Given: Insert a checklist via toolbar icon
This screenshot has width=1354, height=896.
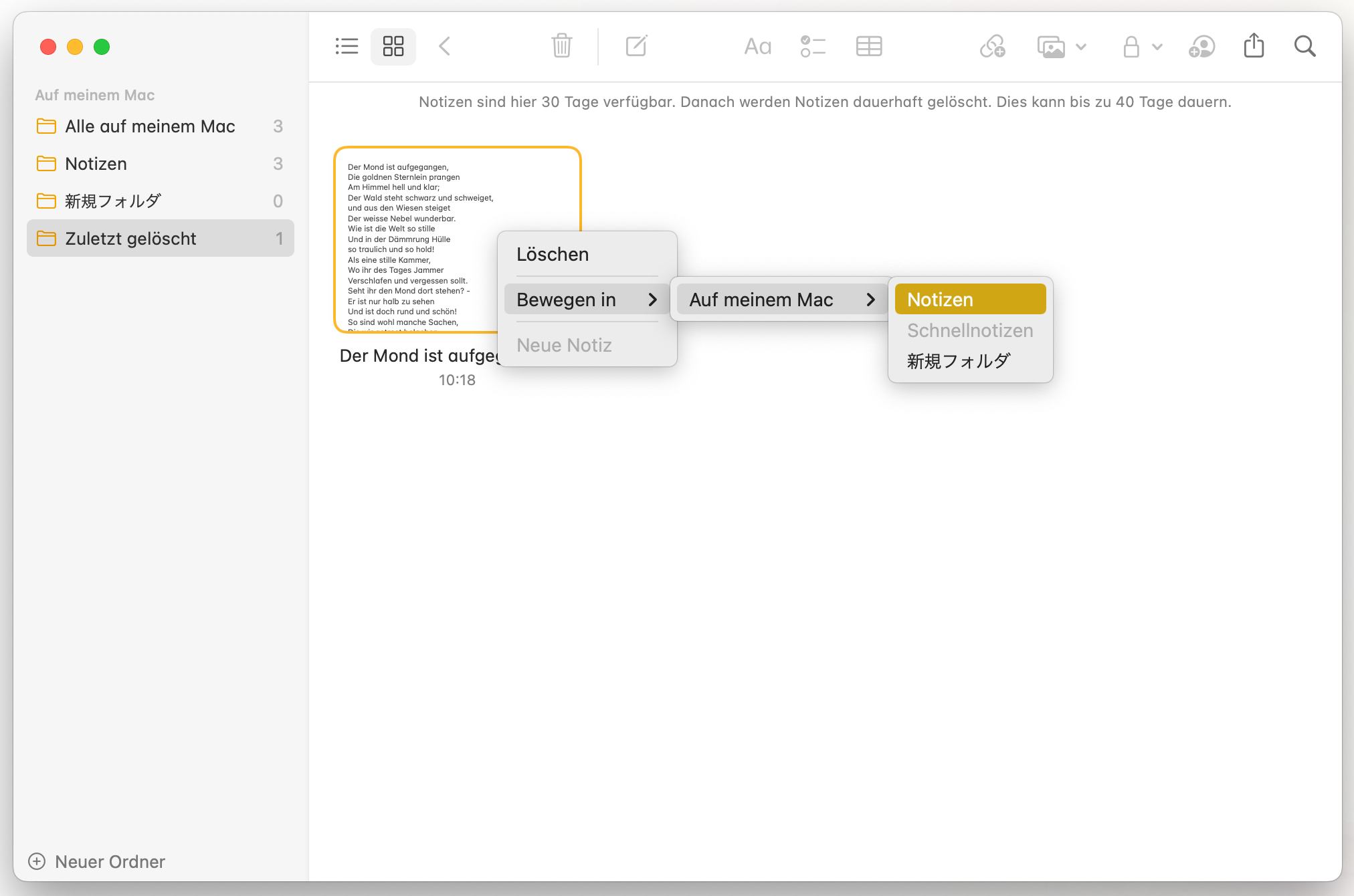Looking at the screenshot, I should (x=813, y=46).
